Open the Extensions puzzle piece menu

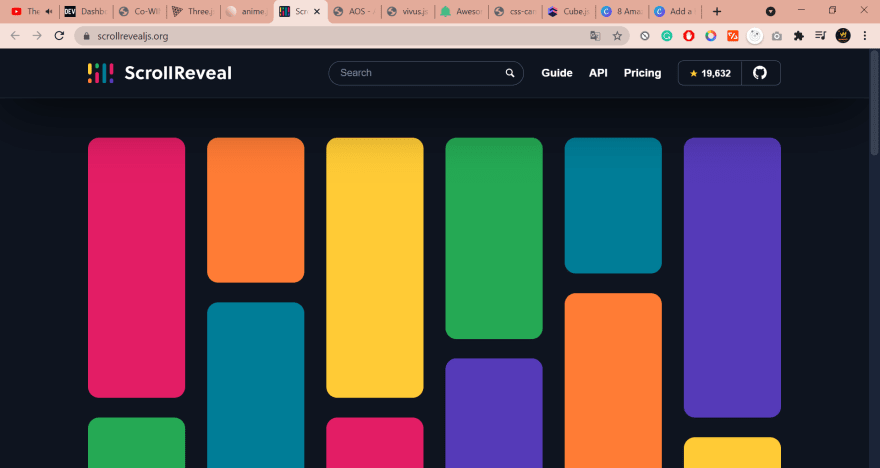pos(799,36)
